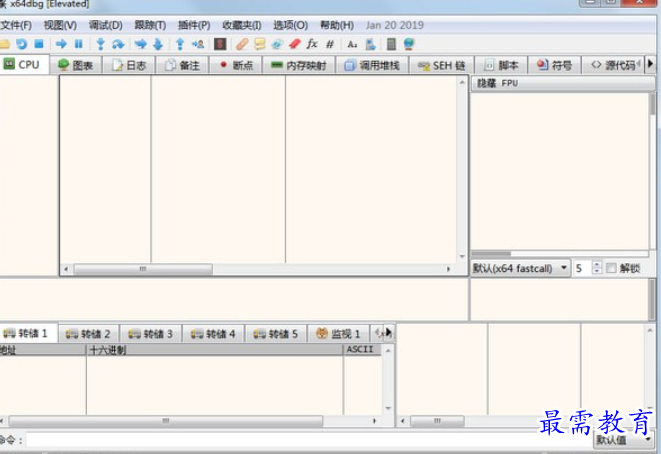This screenshot has width=661, height=454.
Task: Select the 转储 2 tab
Action: pyautogui.click(x=89, y=334)
